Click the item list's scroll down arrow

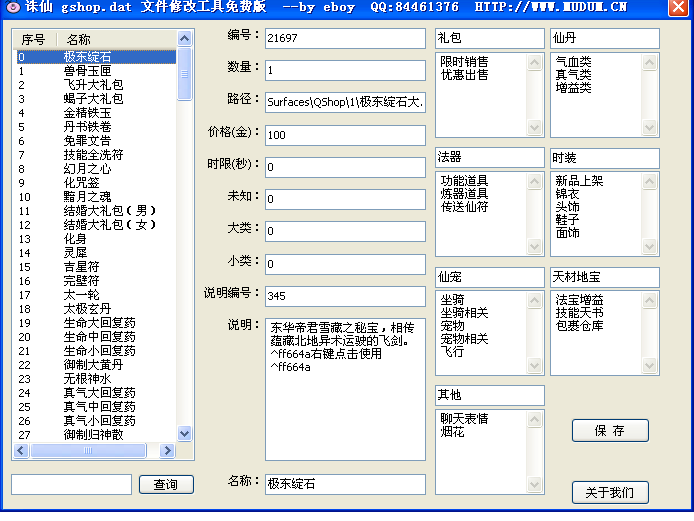click(x=184, y=433)
